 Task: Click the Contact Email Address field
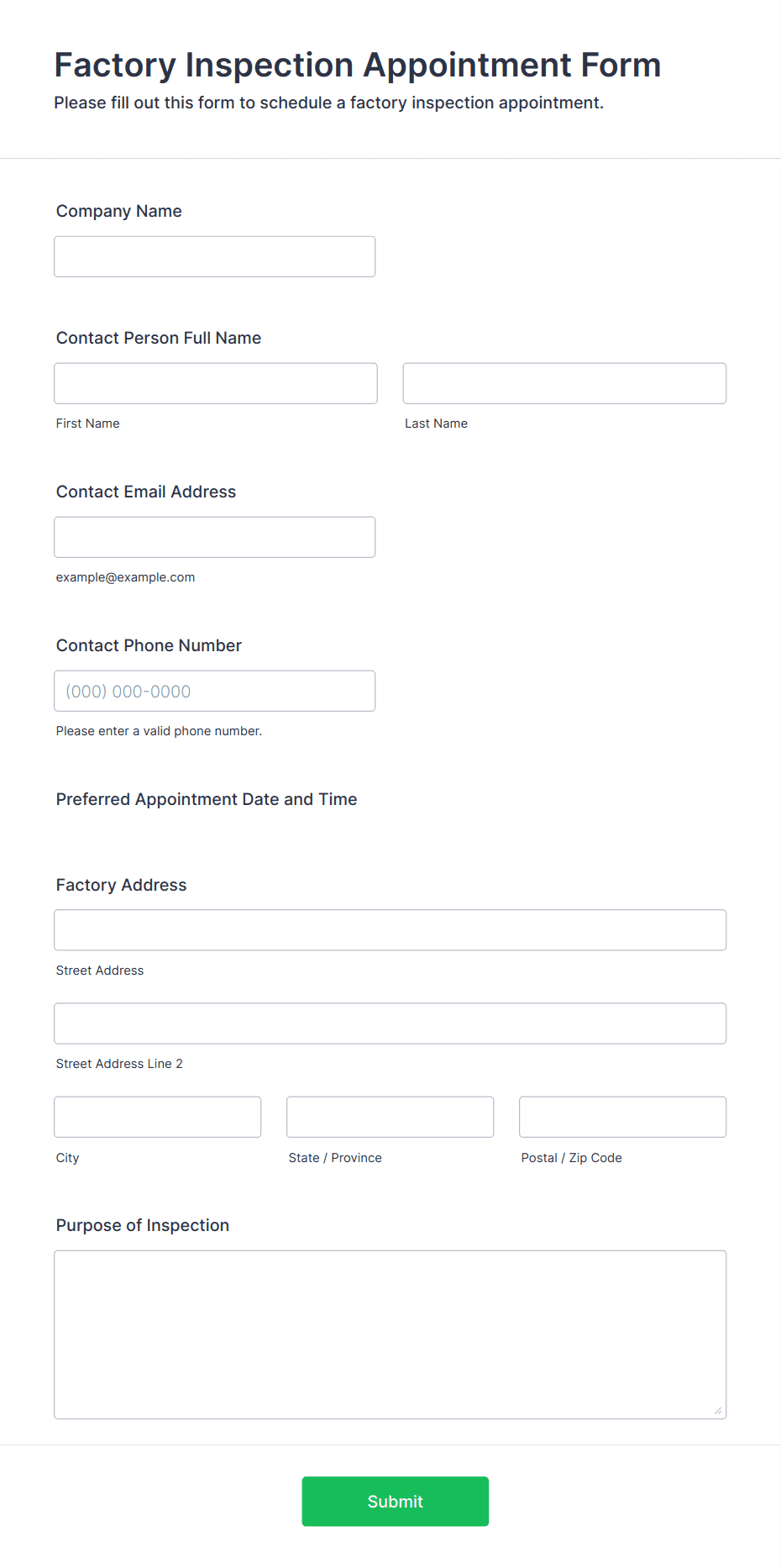[215, 537]
